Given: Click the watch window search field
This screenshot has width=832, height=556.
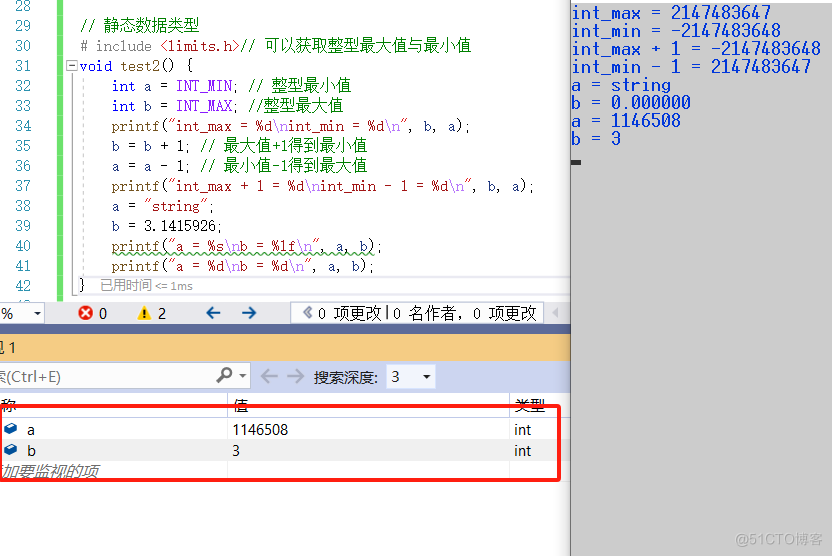Looking at the screenshot, I should pyautogui.click(x=106, y=377).
